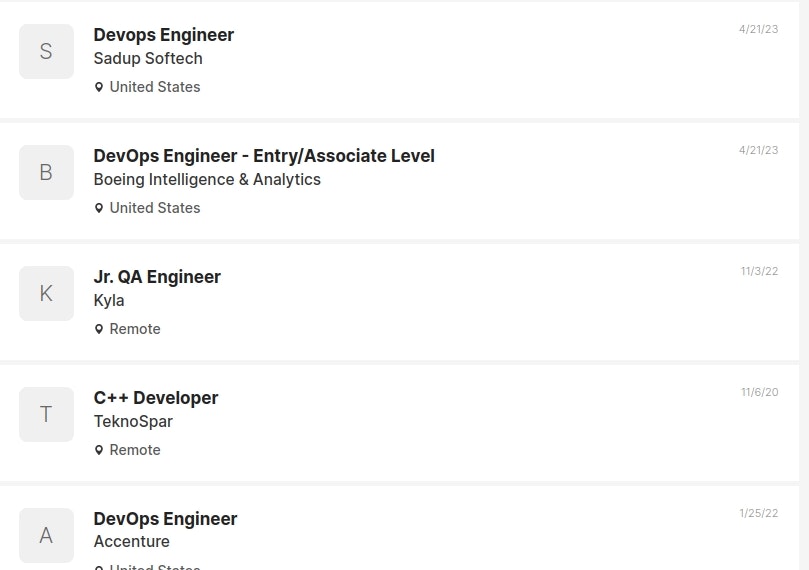
Task: Open the C++ Developer job title
Action: [156, 398]
